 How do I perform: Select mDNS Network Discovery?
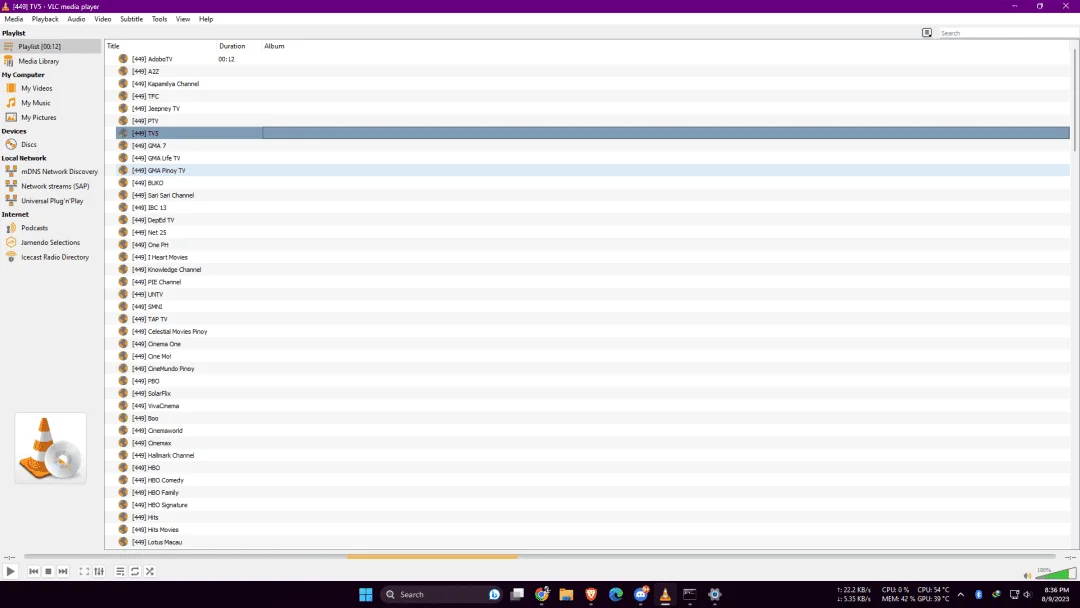click(51, 171)
